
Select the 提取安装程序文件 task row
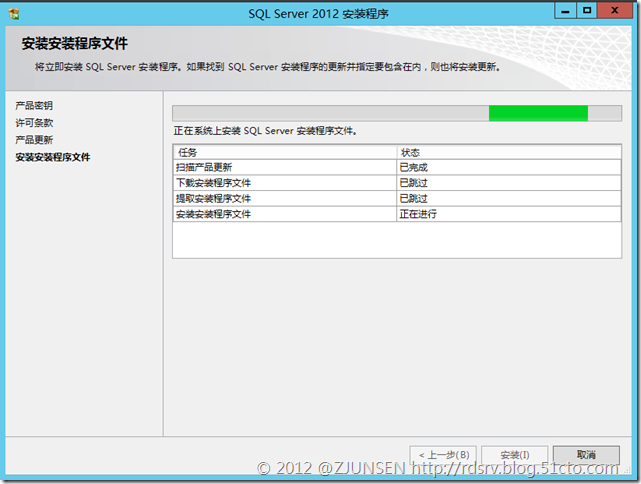pyautogui.click(x=397, y=199)
